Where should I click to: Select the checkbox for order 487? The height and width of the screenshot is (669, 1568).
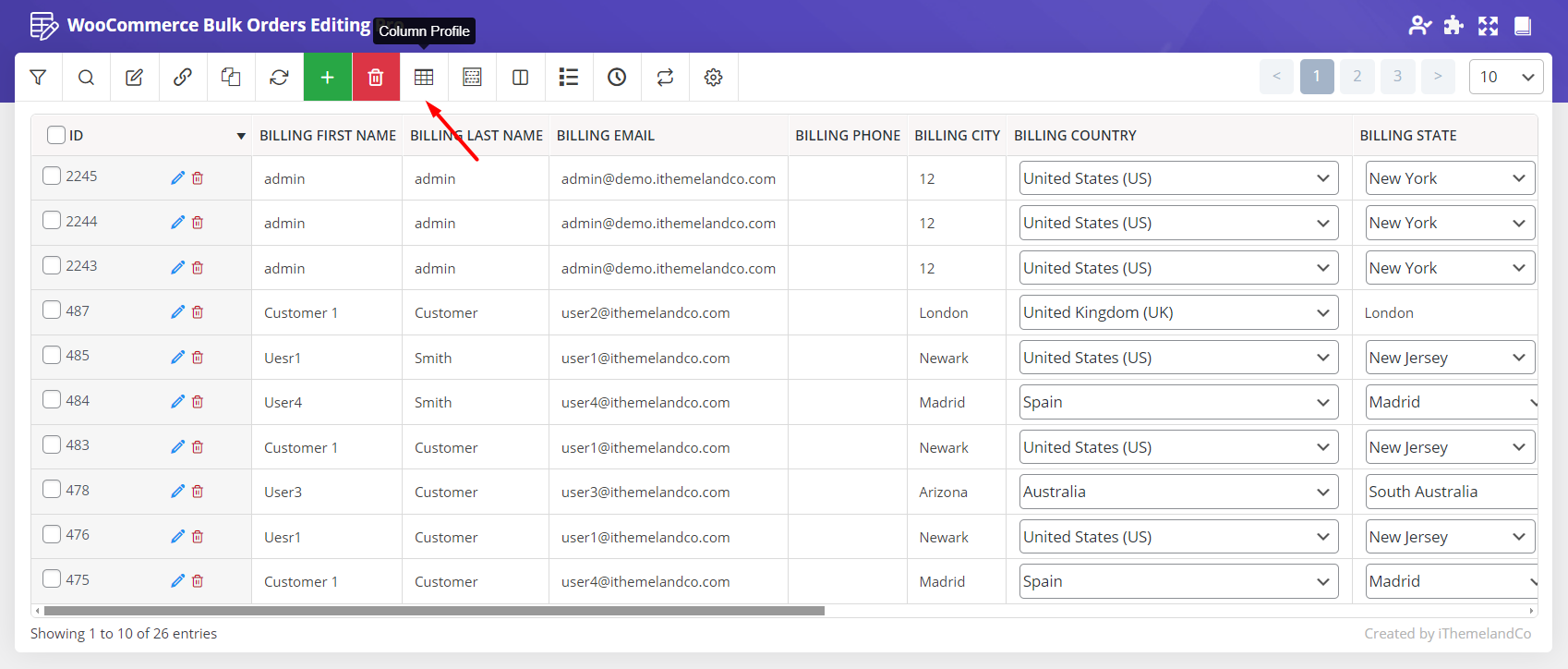coord(52,310)
